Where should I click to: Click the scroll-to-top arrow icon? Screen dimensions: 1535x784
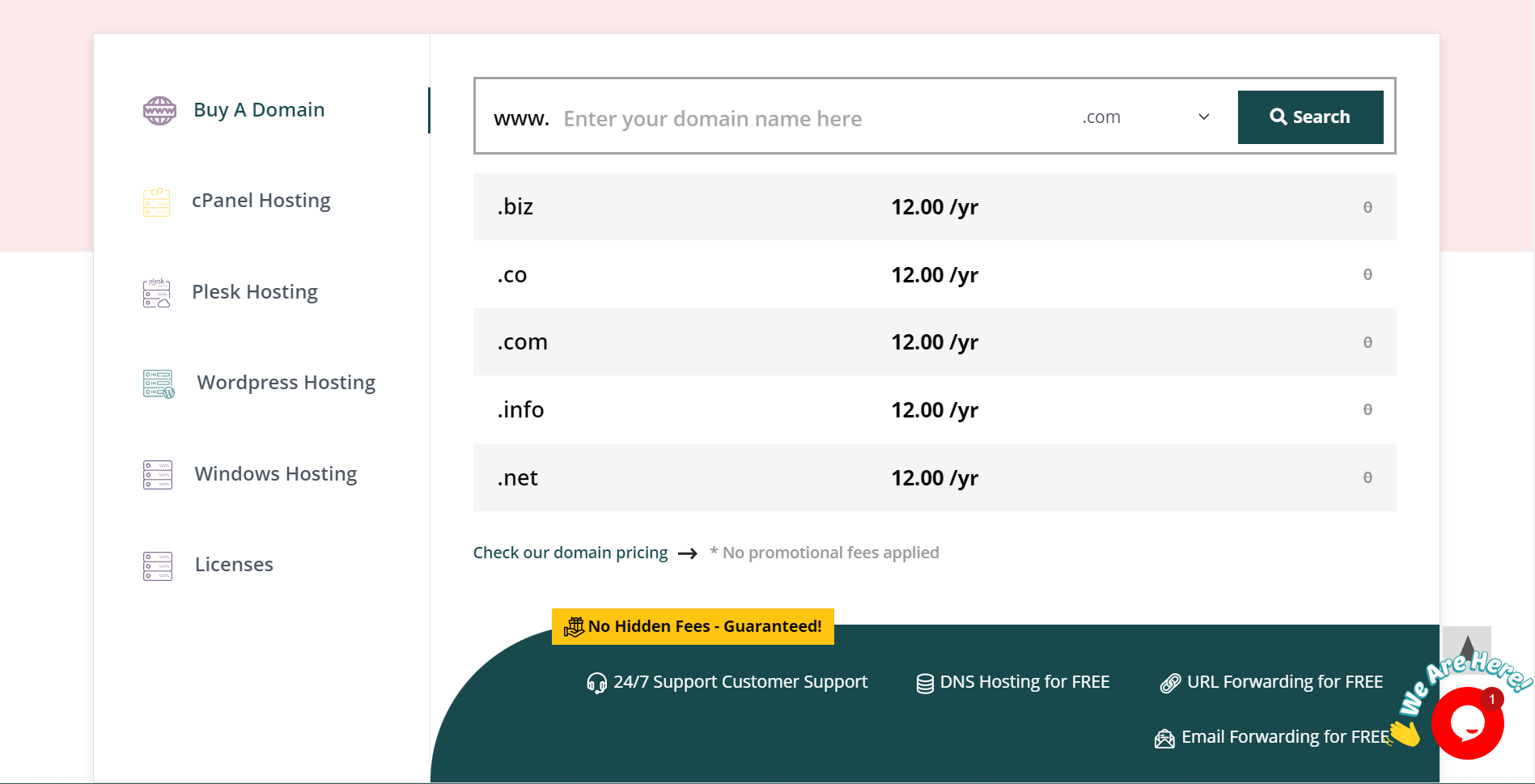pyautogui.click(x=1466, y=645)
